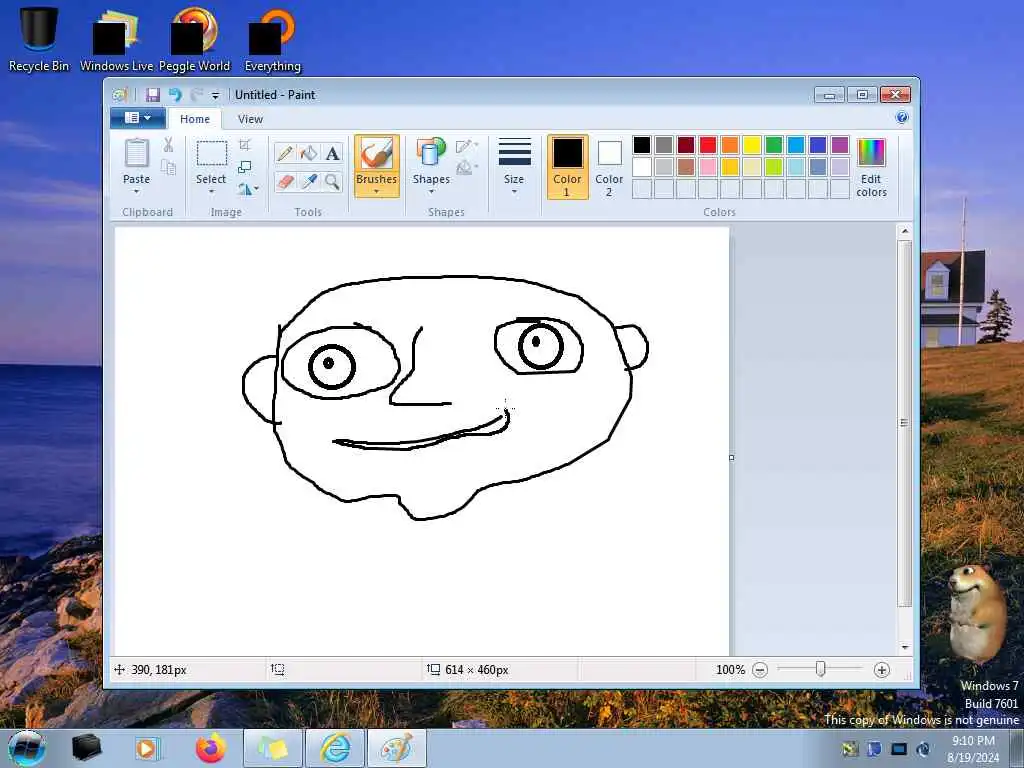The width and height of the screenshot is (1024, 768).
Task: Open Firefox from the taskbar
Action: (210, 748)
